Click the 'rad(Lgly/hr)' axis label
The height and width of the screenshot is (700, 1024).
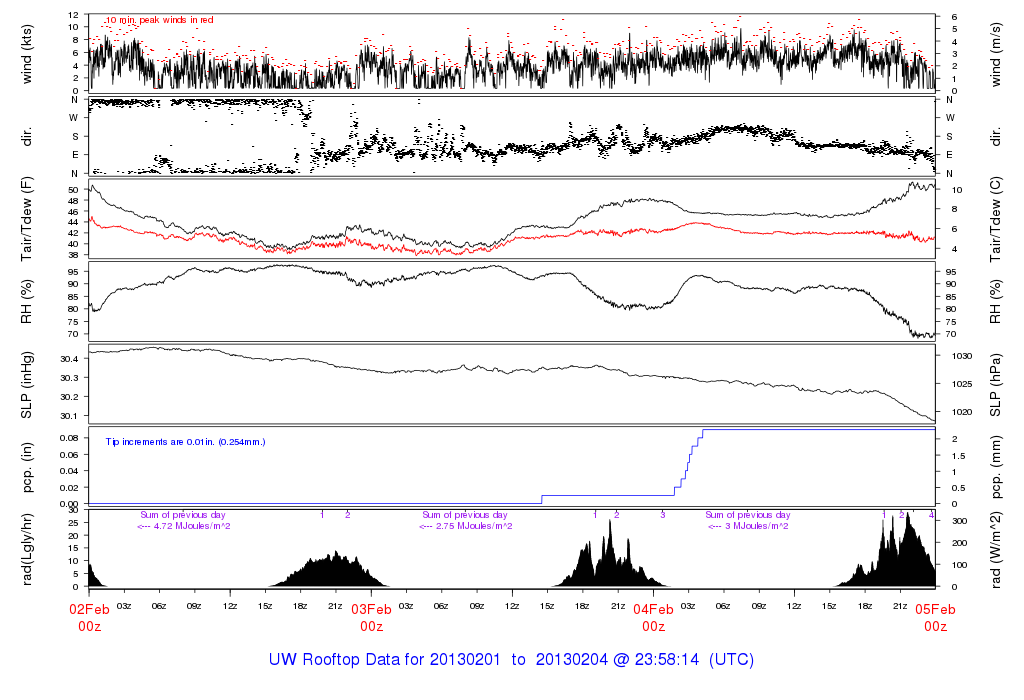click(27, 550)
